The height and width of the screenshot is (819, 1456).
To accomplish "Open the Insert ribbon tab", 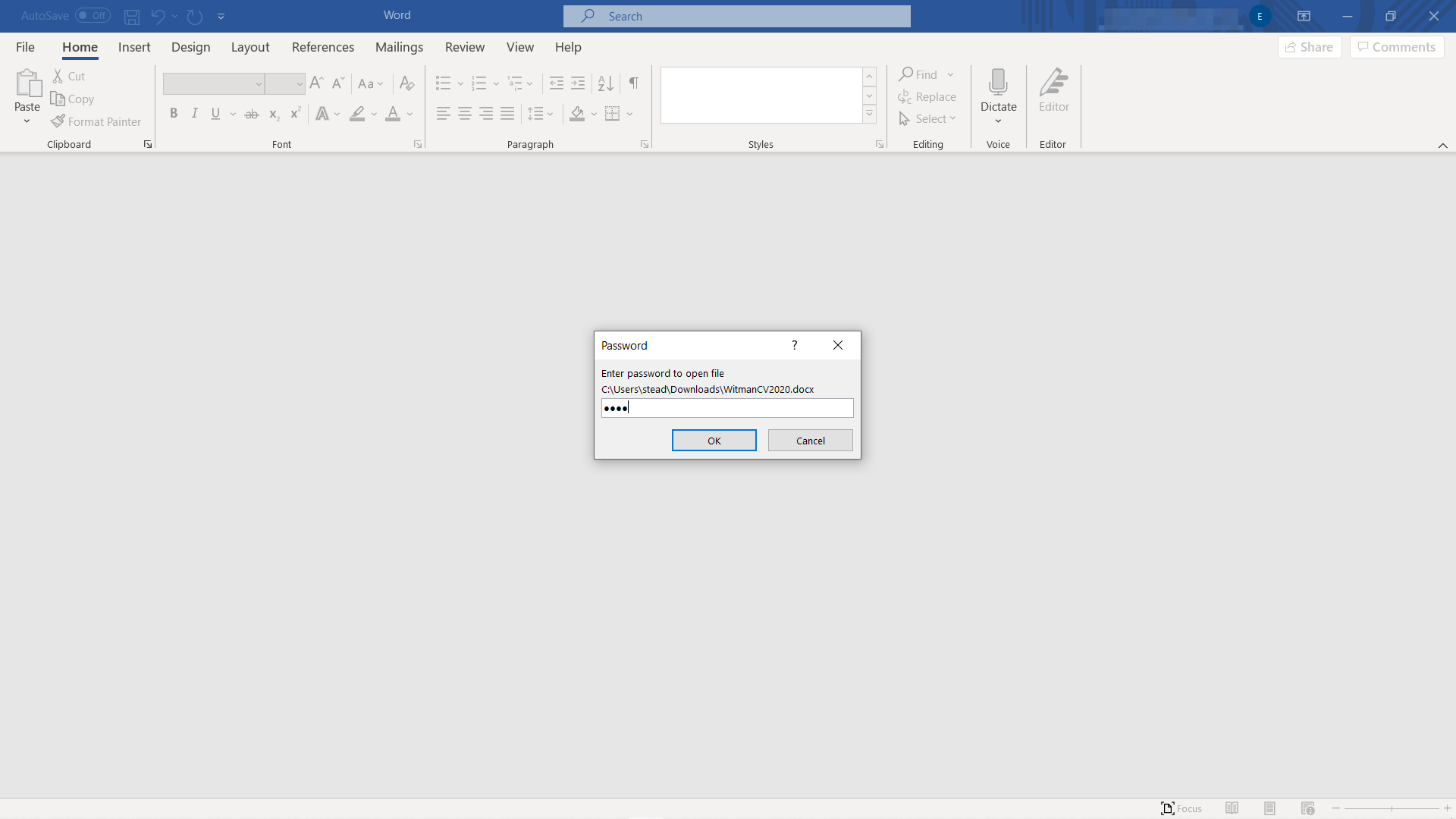I will (134, 47).
